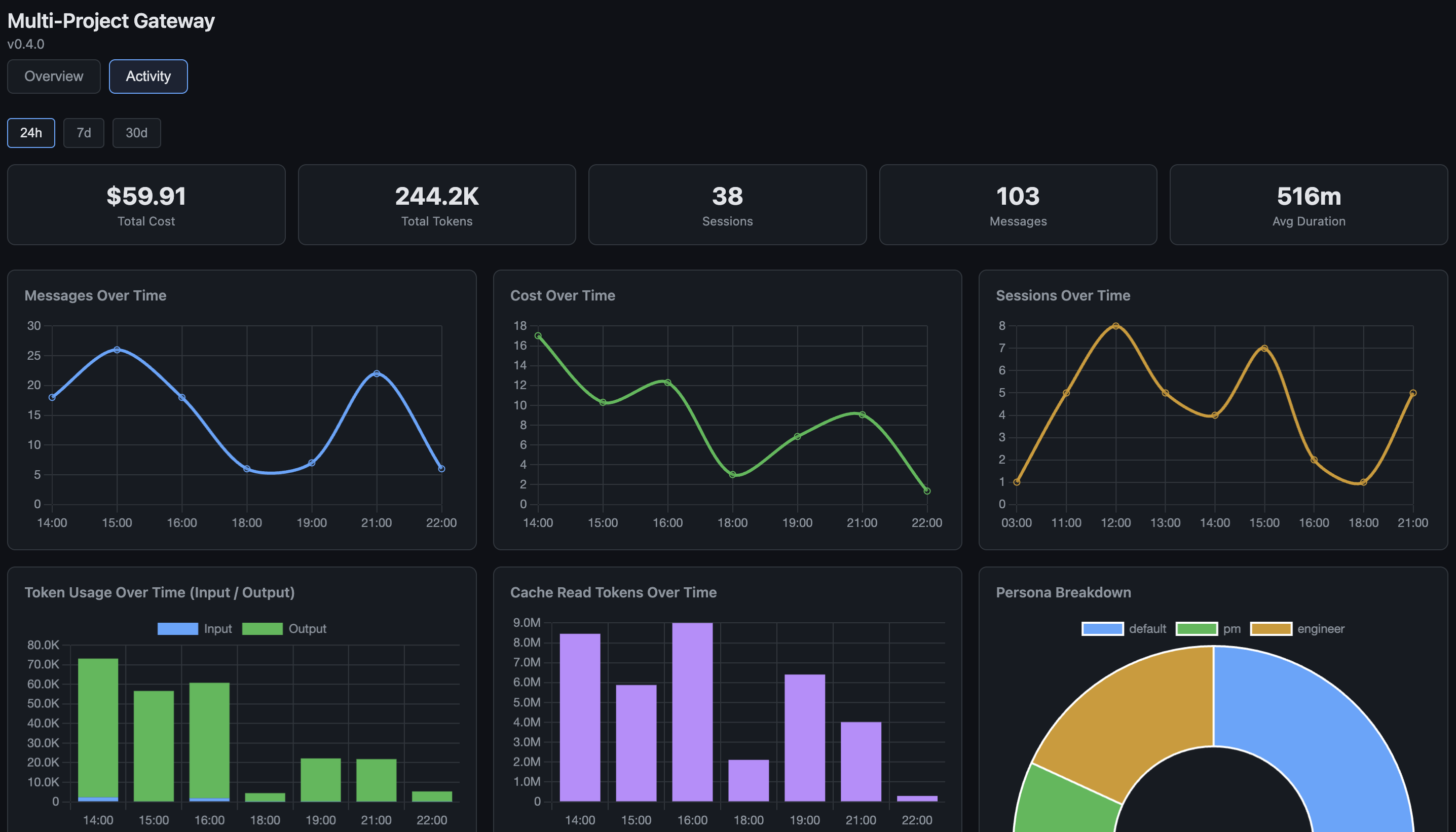Screen dimensions: 1456x832
Task: Click the Total Tokens 244.2K card
Action: (436, 205)
